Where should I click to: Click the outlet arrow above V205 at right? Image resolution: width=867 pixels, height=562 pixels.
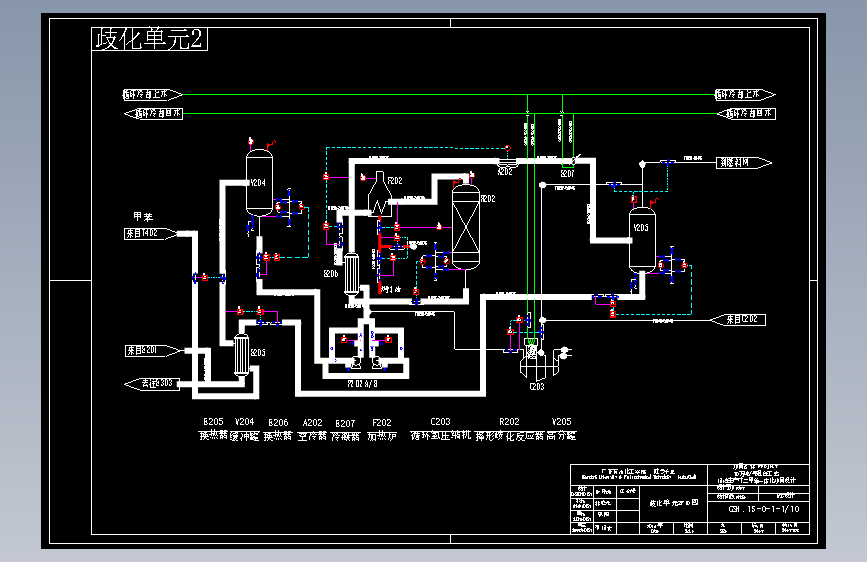pos(744,163)
